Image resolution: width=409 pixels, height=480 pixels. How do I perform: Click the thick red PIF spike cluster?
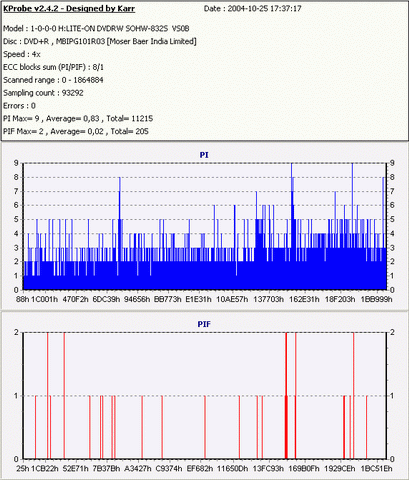click(286, 396)
